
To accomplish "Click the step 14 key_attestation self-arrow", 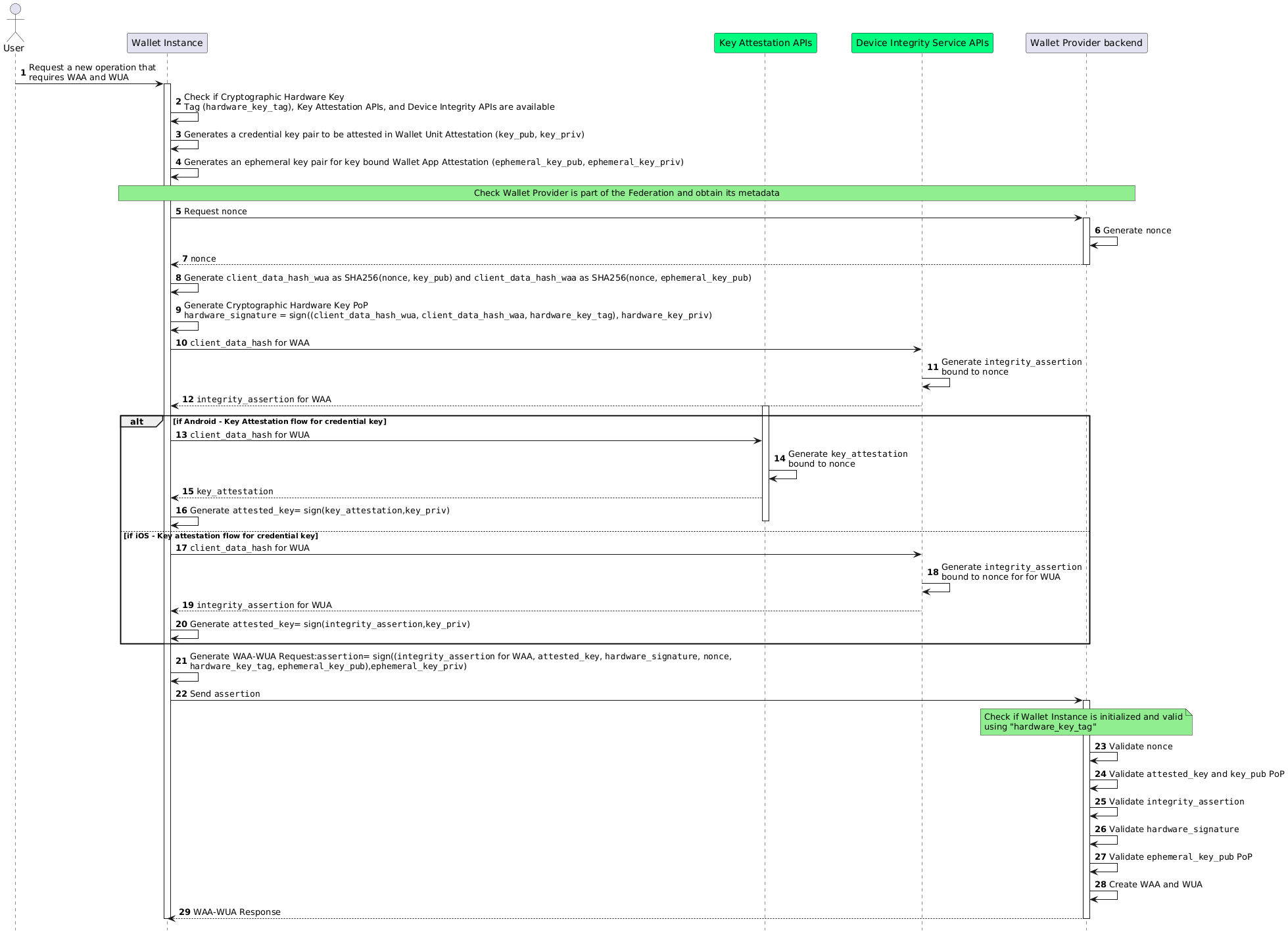I will (x=784, y=475).
